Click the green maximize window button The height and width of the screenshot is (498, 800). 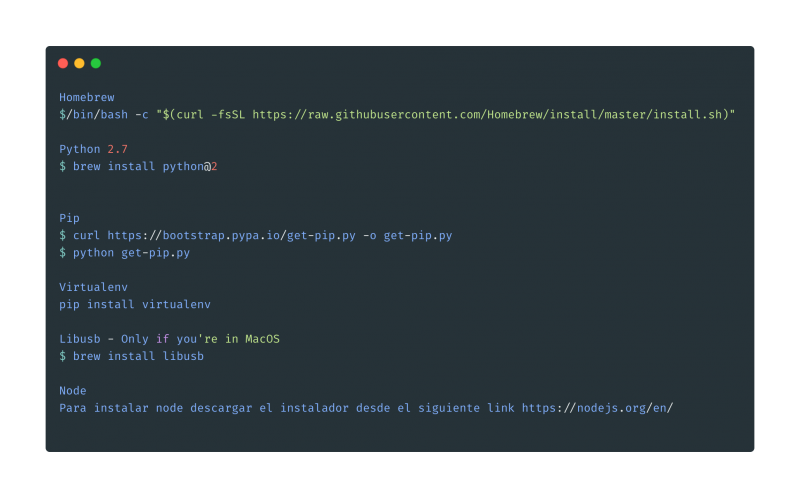[x=96, y=63]
